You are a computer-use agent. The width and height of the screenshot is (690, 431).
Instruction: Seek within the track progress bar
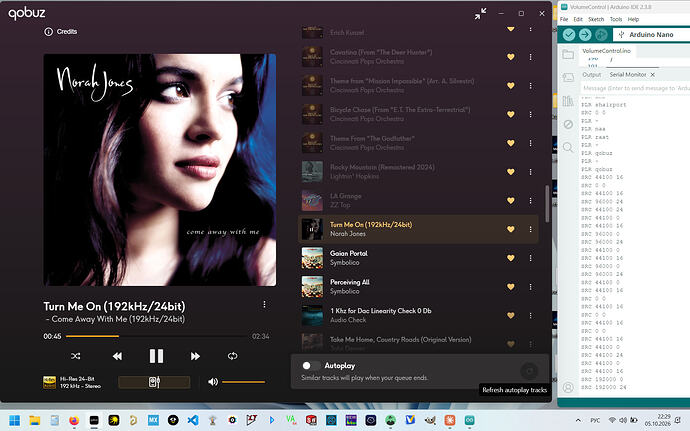point(157,336)
